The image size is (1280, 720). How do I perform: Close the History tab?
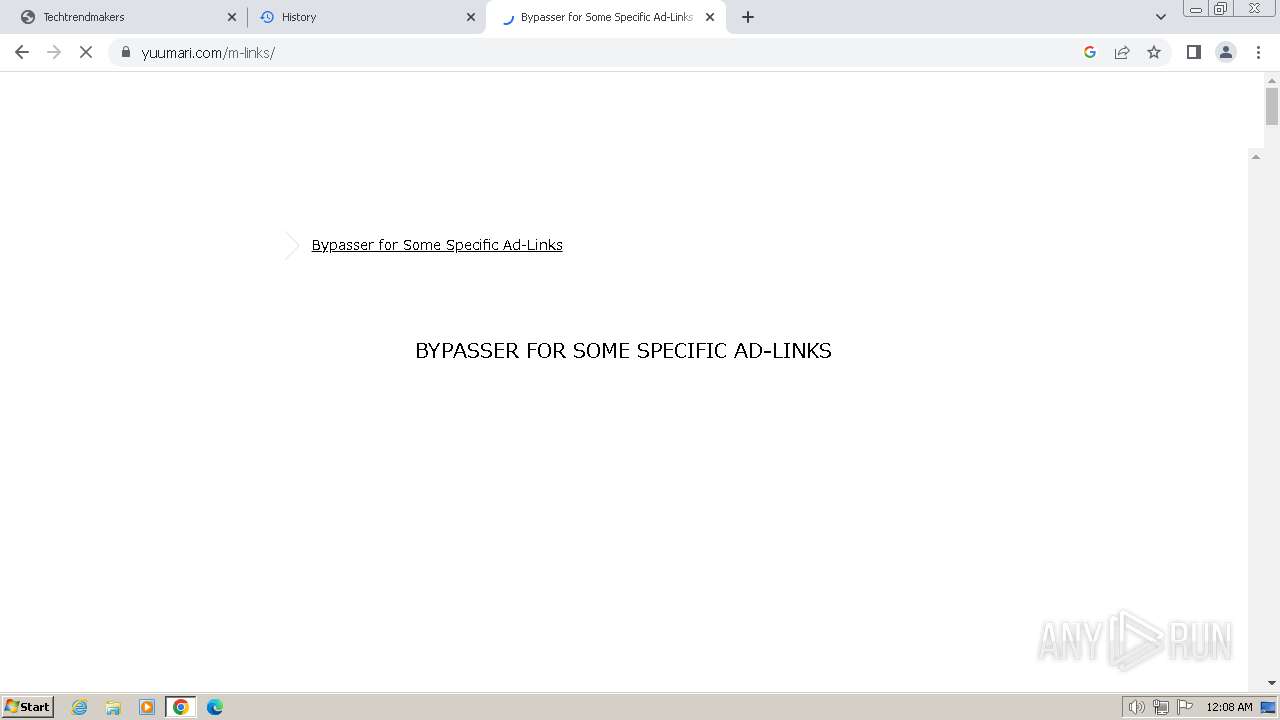pos(471,17)
